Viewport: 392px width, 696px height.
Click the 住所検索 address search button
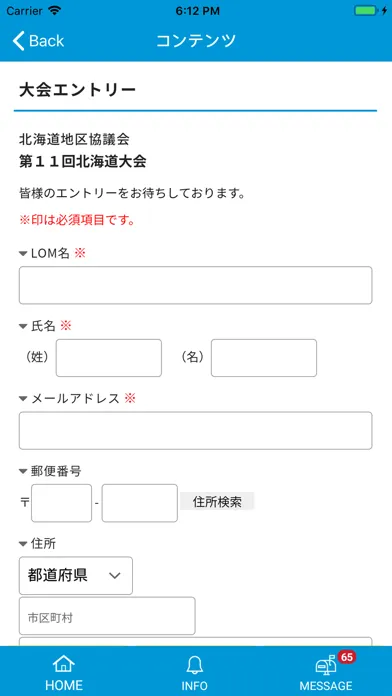click(217, 502)
